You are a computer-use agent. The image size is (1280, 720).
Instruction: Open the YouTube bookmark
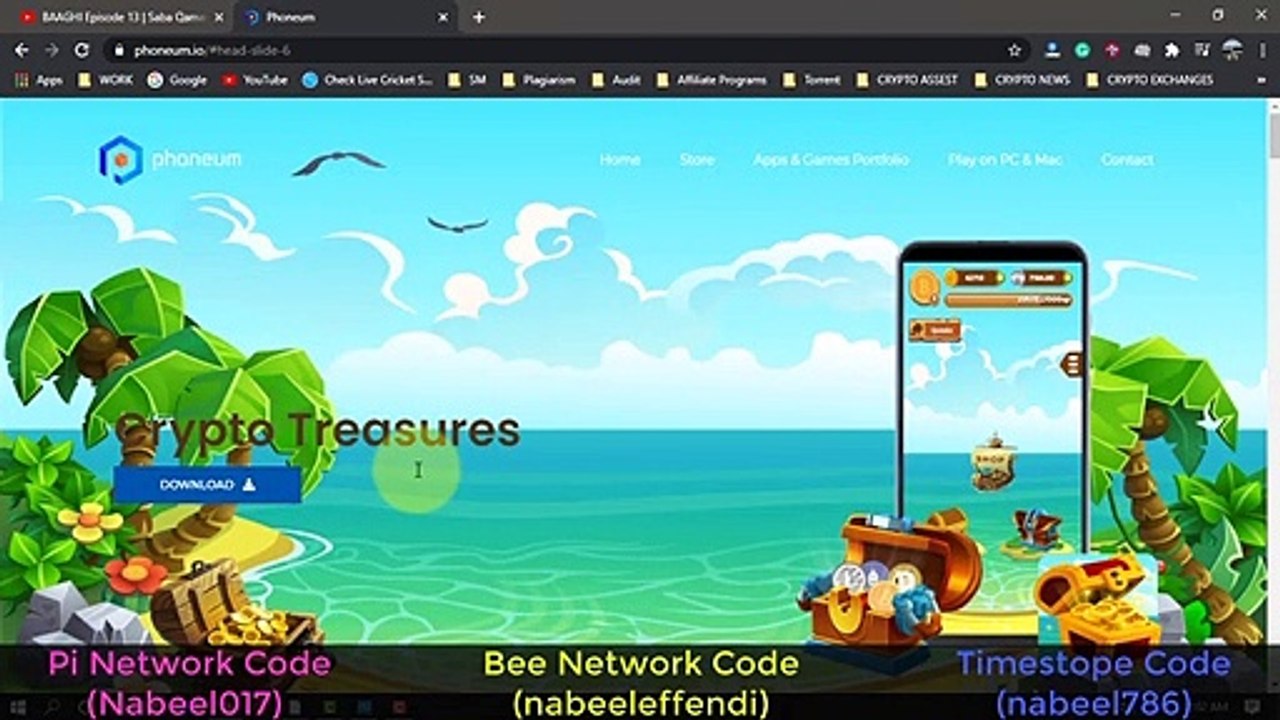255,80
